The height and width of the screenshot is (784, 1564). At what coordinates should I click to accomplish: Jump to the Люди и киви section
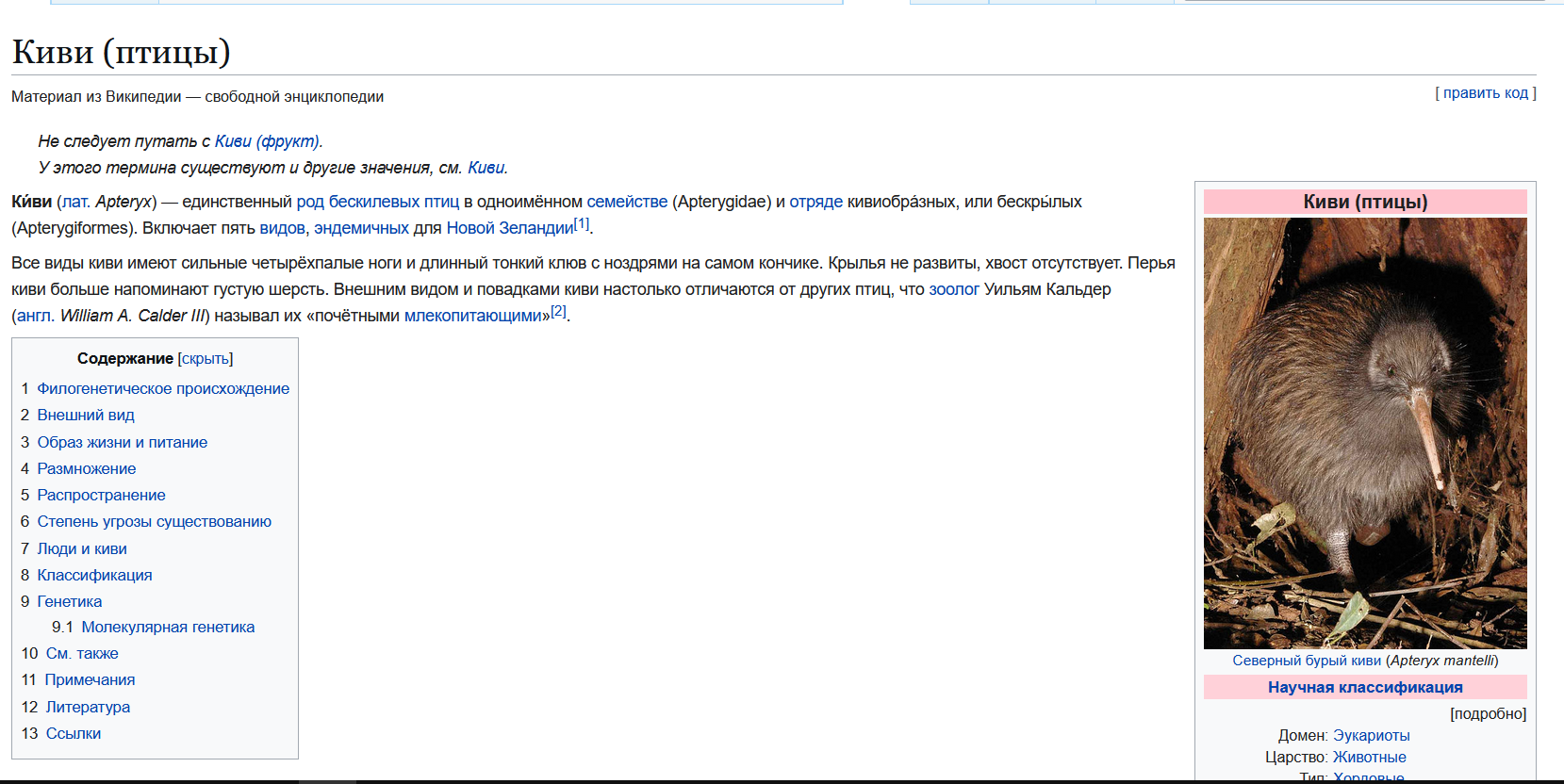82,548
